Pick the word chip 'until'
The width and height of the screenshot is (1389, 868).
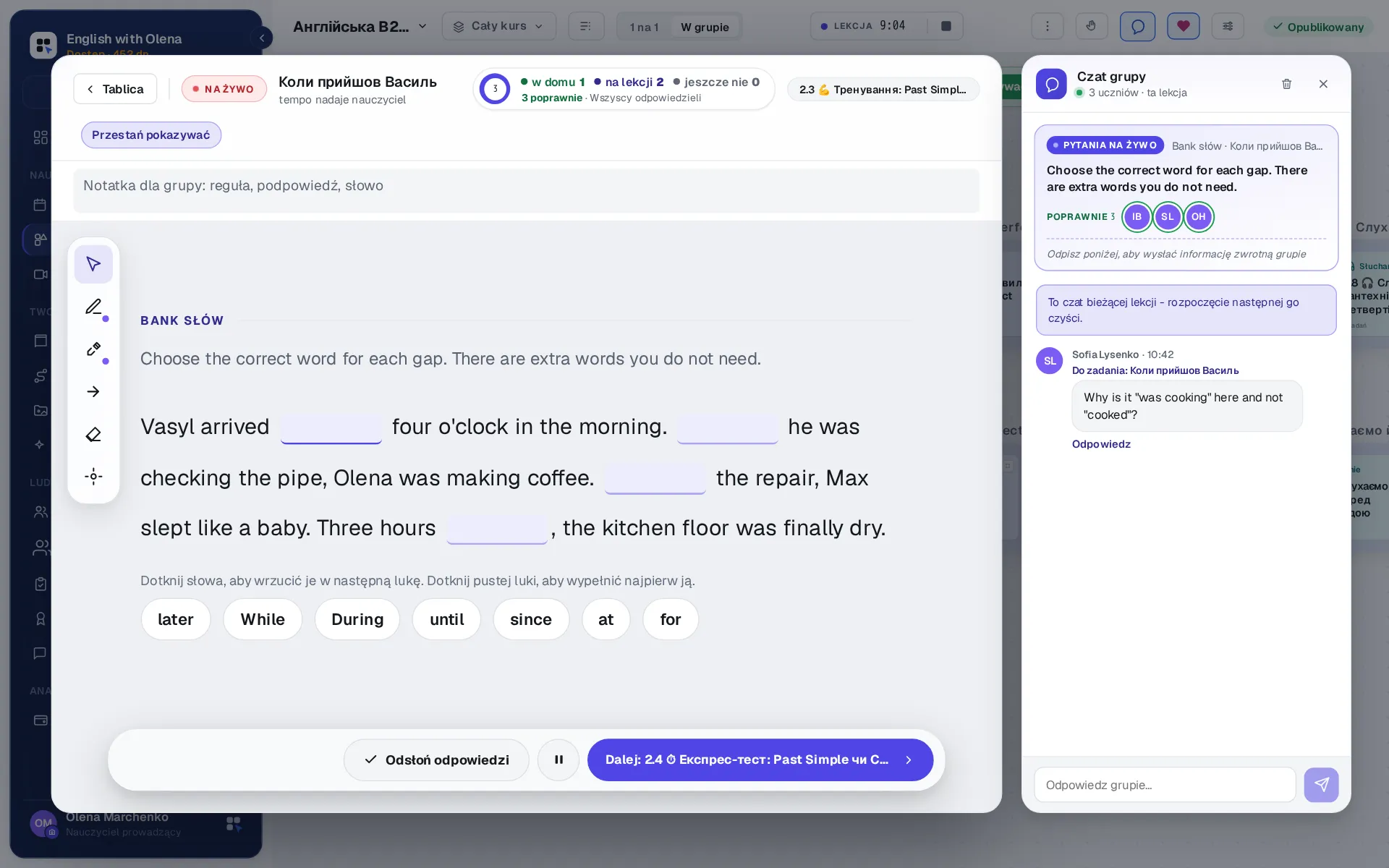coord(446,619)
